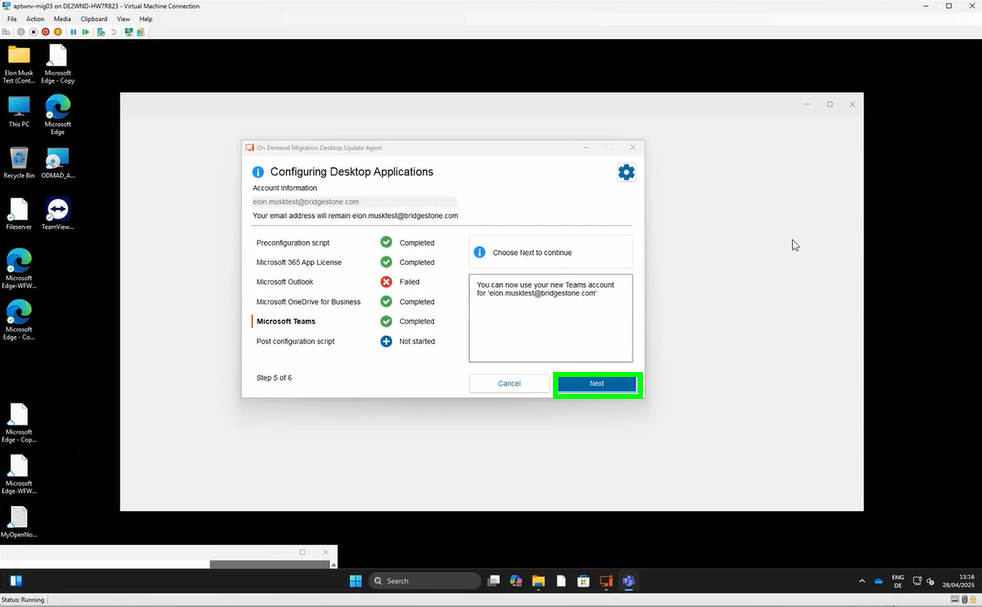Viewport: 982px width, 607px height.
Task: Select the Microsoft Edge - Copy desktop file
Action: pos(58,64)
